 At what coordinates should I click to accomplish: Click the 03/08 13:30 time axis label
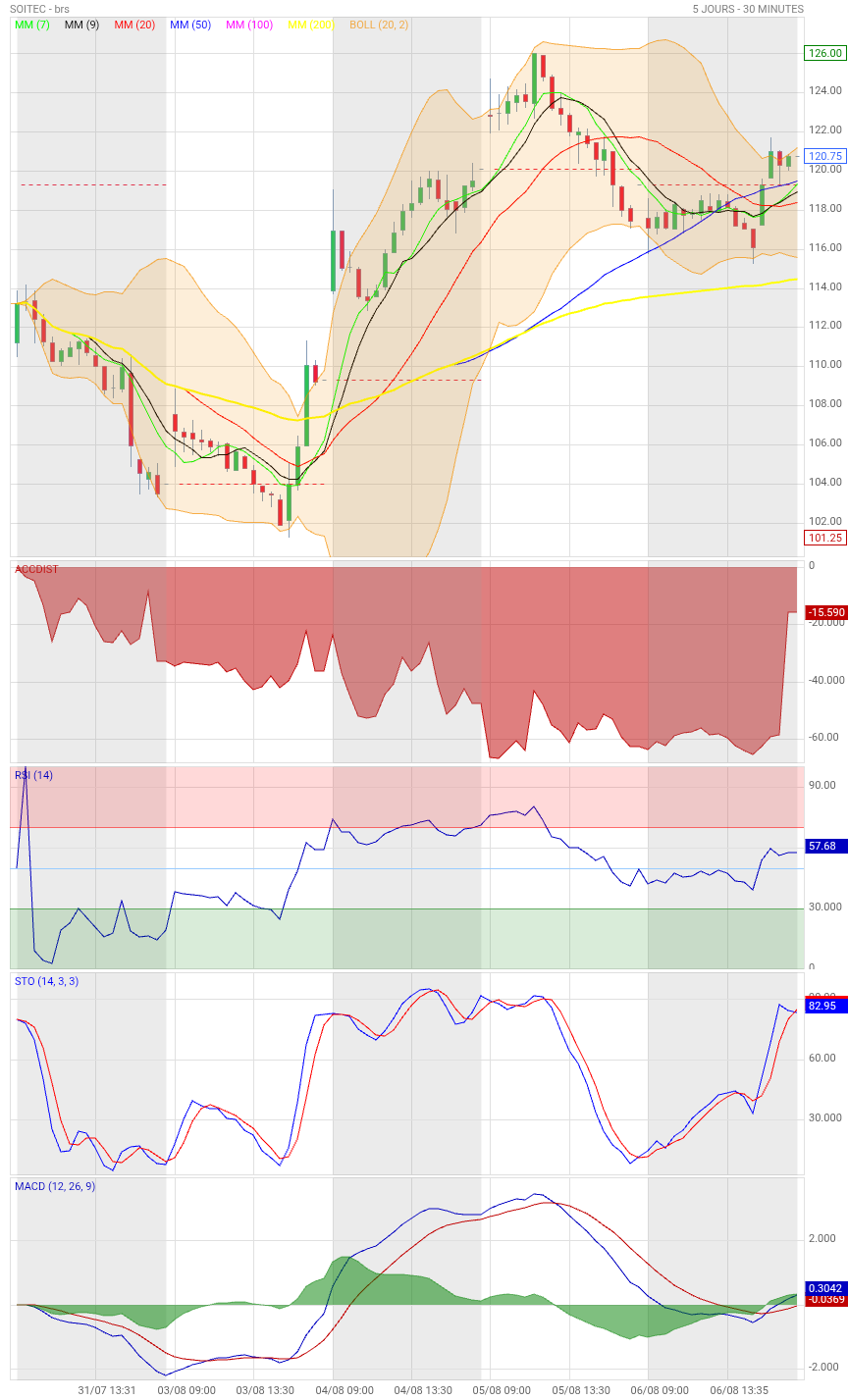point(265,1390)
